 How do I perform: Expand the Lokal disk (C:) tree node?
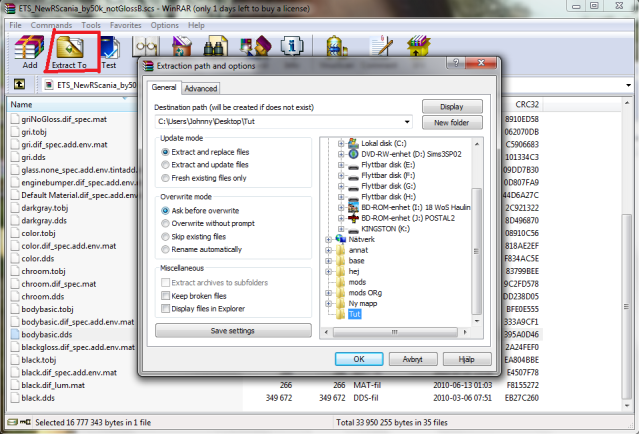click(x=341, y=143)
